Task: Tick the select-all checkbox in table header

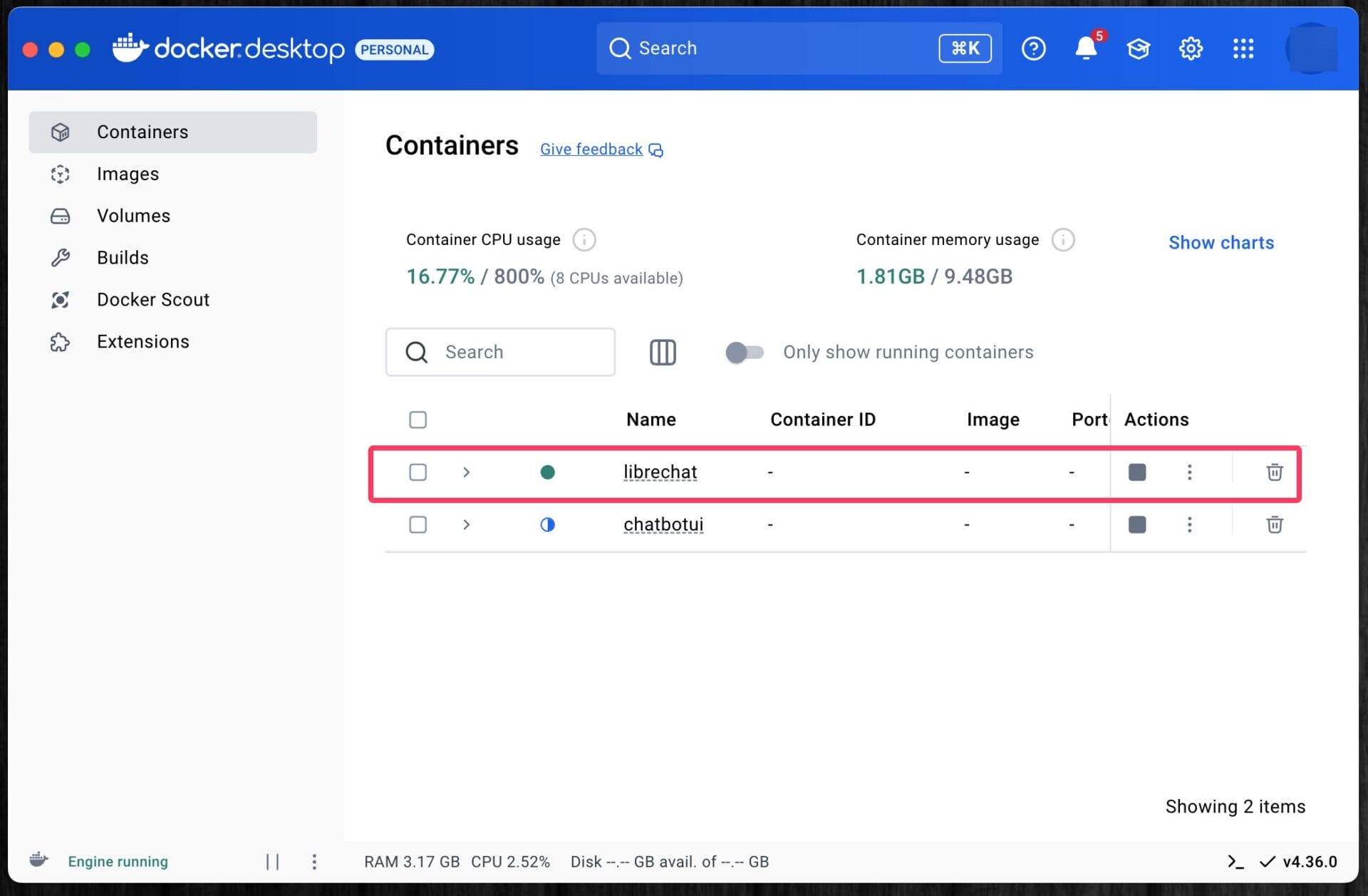Action: 418,420
